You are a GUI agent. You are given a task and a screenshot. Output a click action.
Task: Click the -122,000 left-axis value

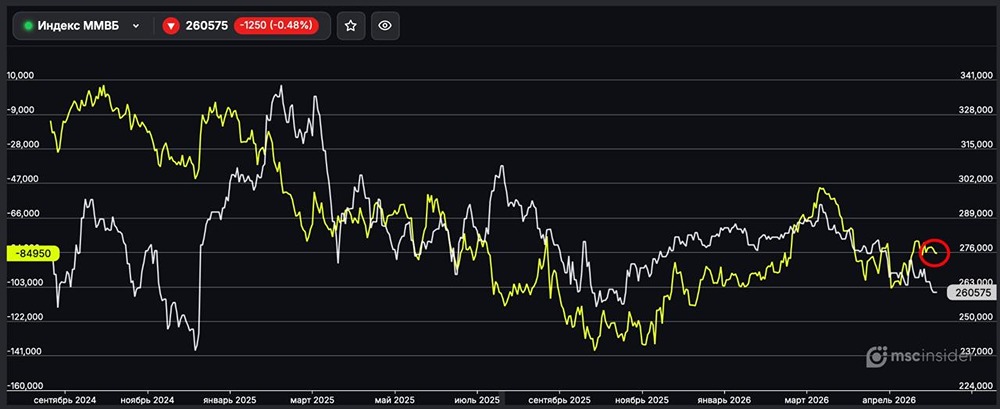25,316
